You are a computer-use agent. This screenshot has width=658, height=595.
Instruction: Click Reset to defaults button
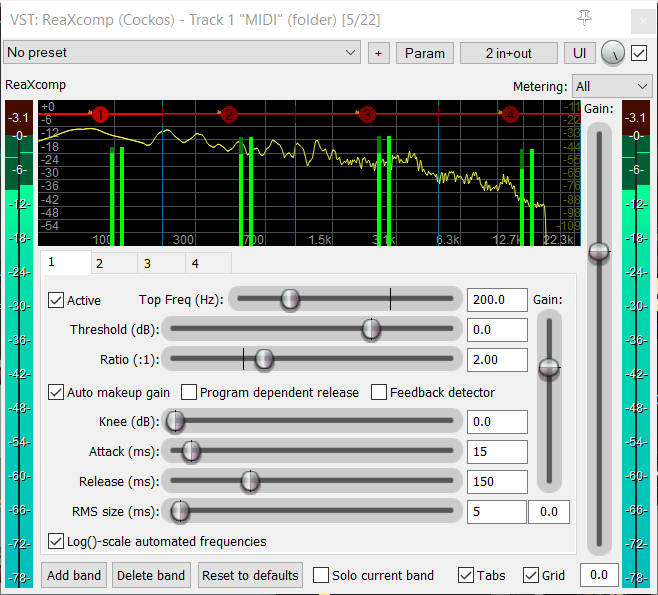[250, 575]
